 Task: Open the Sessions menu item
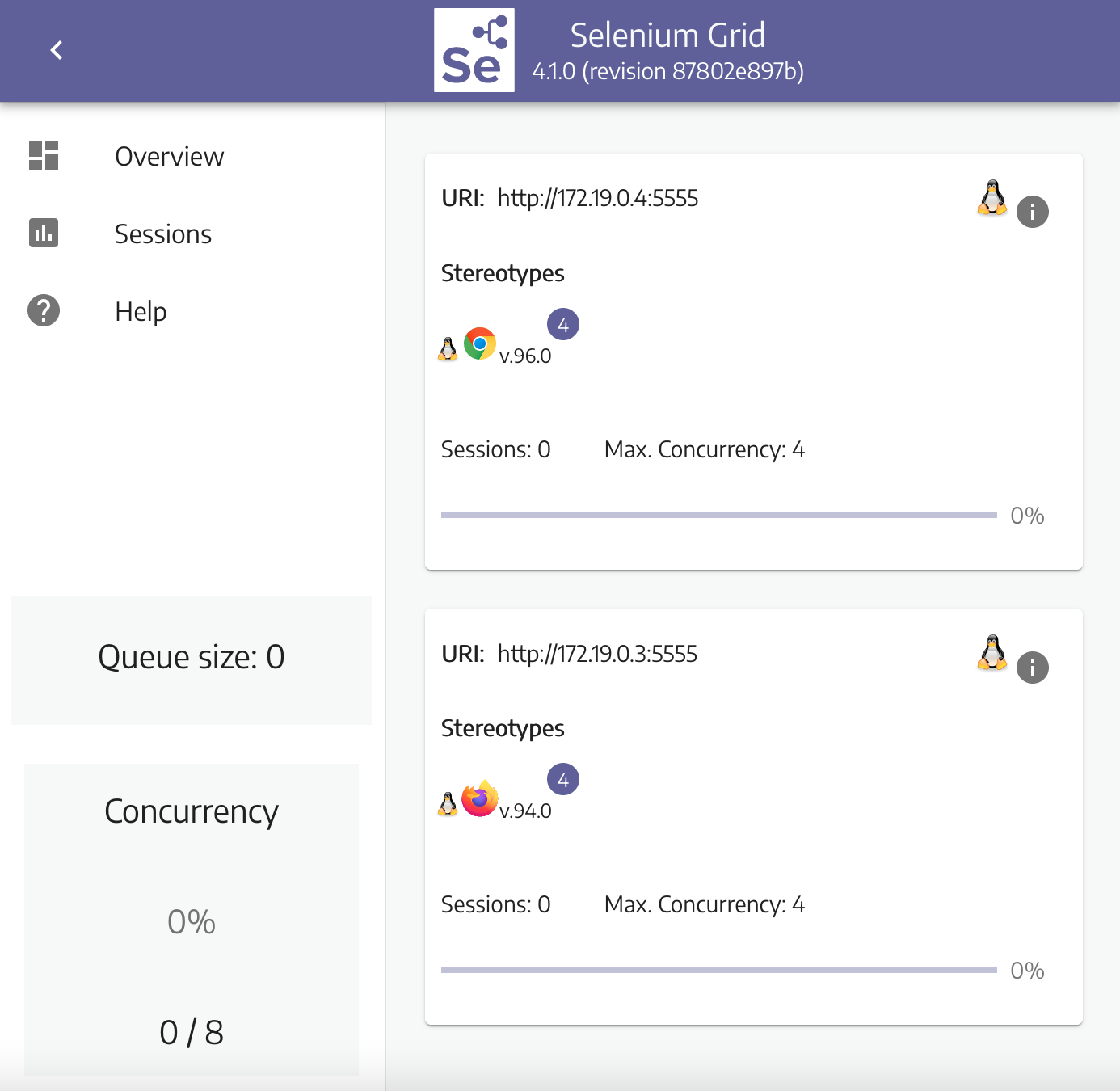pos(162,234)
